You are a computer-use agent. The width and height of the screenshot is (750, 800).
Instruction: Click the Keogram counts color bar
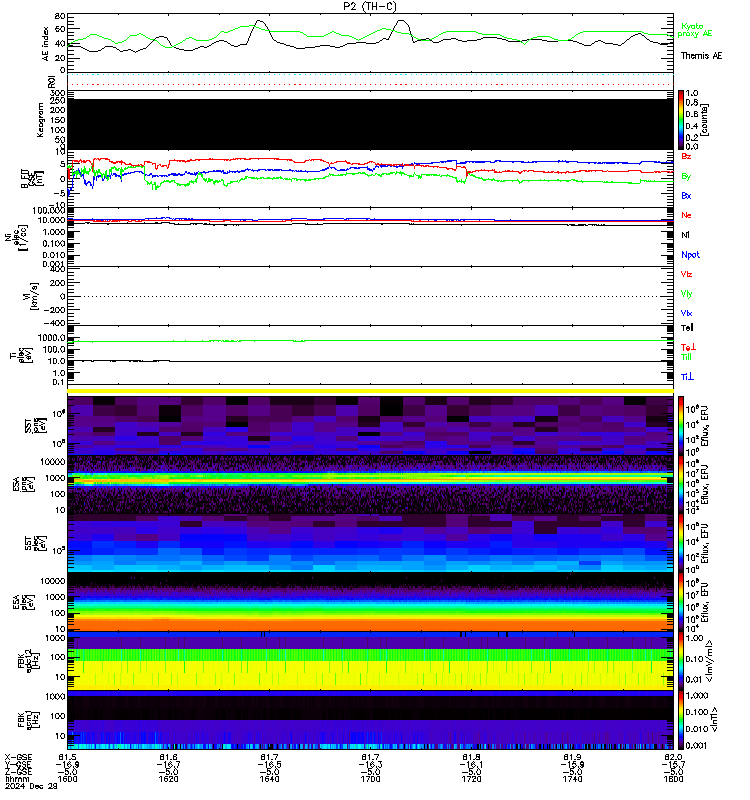tap(681, 120)
